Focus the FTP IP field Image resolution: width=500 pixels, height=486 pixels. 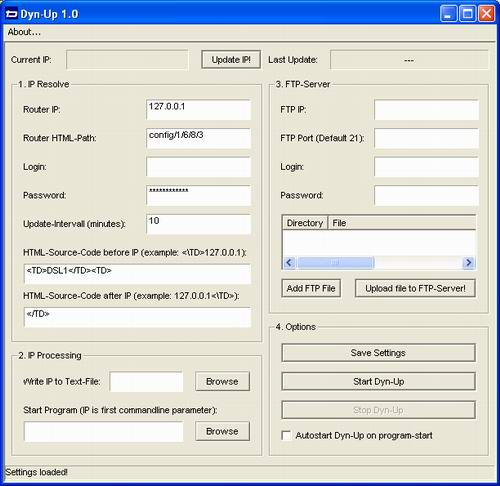point(426,110)
